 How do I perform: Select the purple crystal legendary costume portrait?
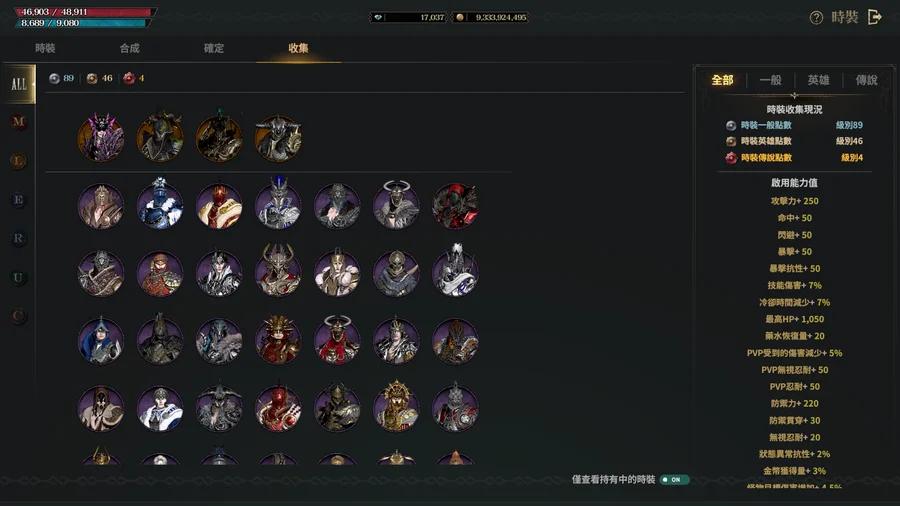click(101, 138)
